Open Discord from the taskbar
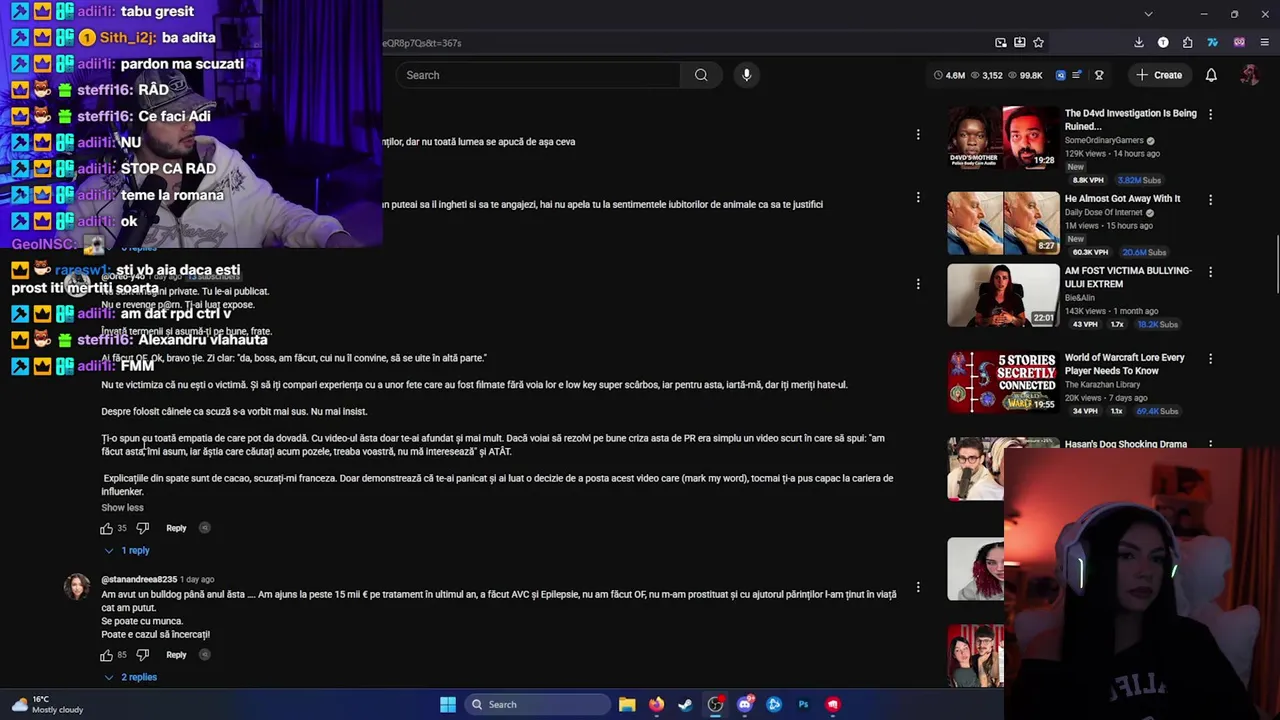The width and height of the screenshot is (1280, 720). (745, 704)
